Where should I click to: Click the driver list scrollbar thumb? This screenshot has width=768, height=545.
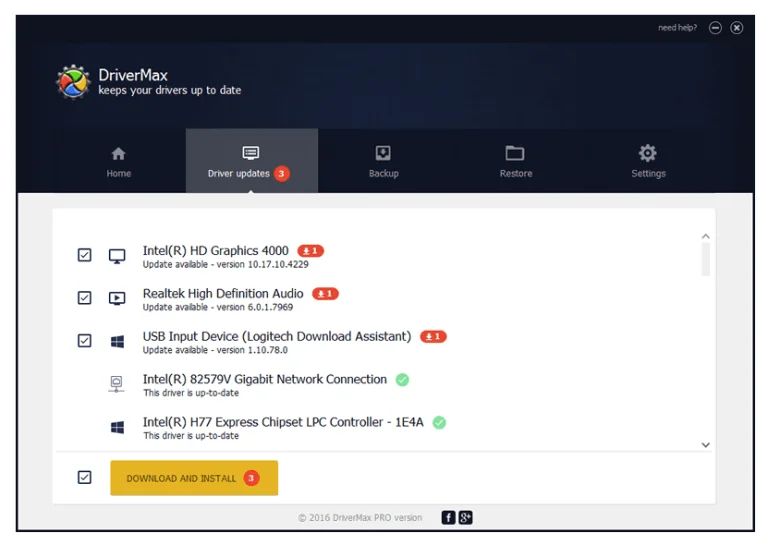pyautogui.click(x=705, y=260)
